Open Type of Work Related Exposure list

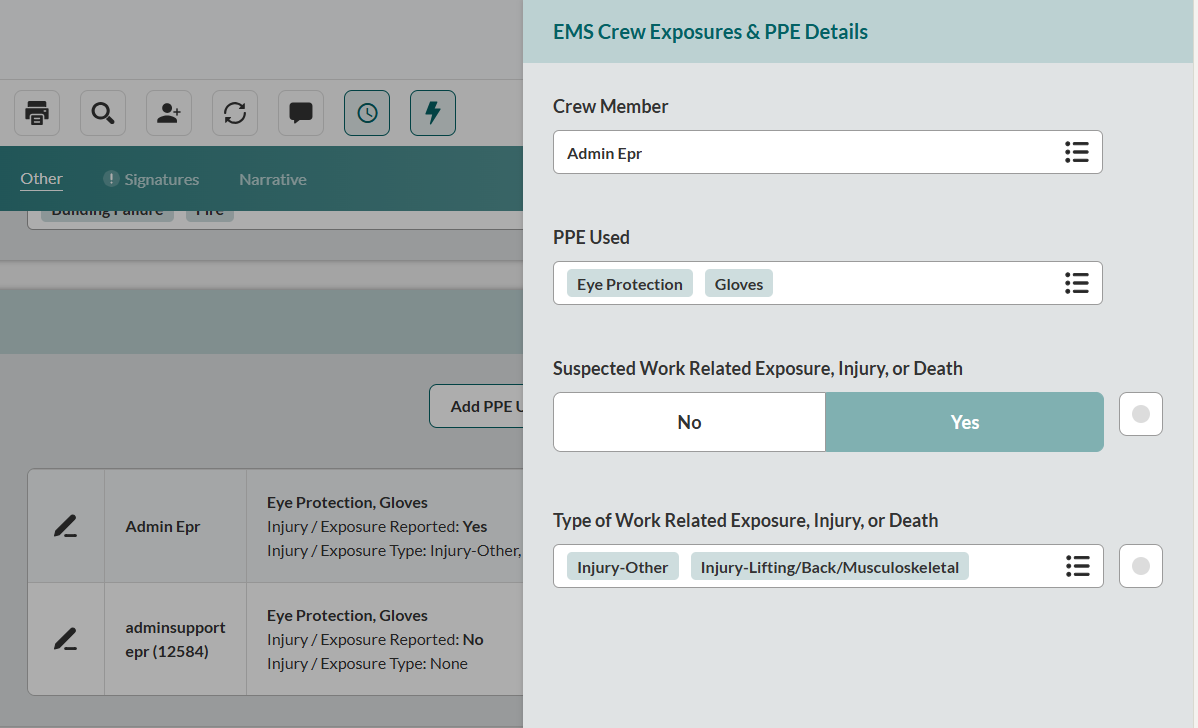1076,566
